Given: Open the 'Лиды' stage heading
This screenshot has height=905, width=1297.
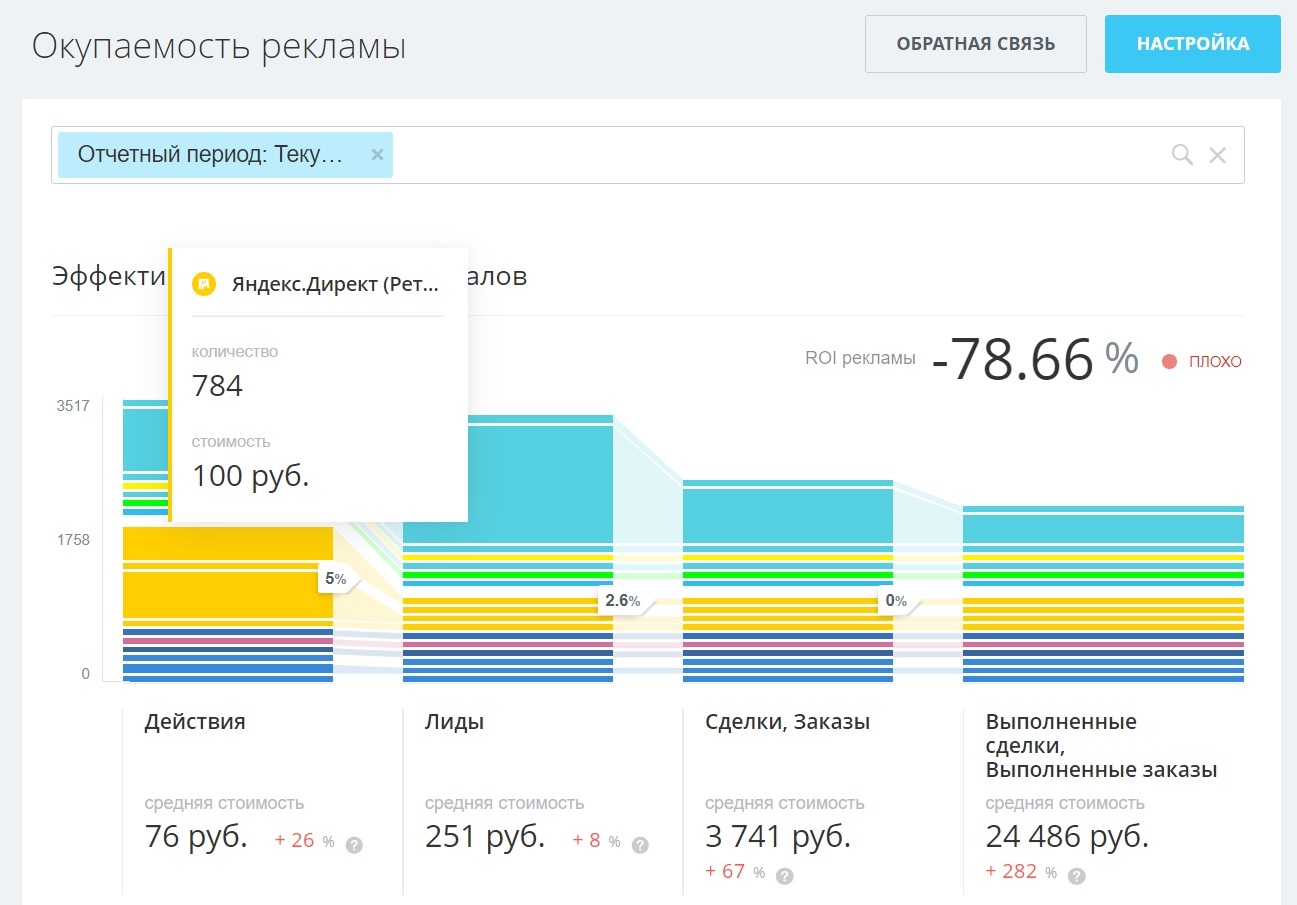Looking at the screenshot, I should (454, 722).
